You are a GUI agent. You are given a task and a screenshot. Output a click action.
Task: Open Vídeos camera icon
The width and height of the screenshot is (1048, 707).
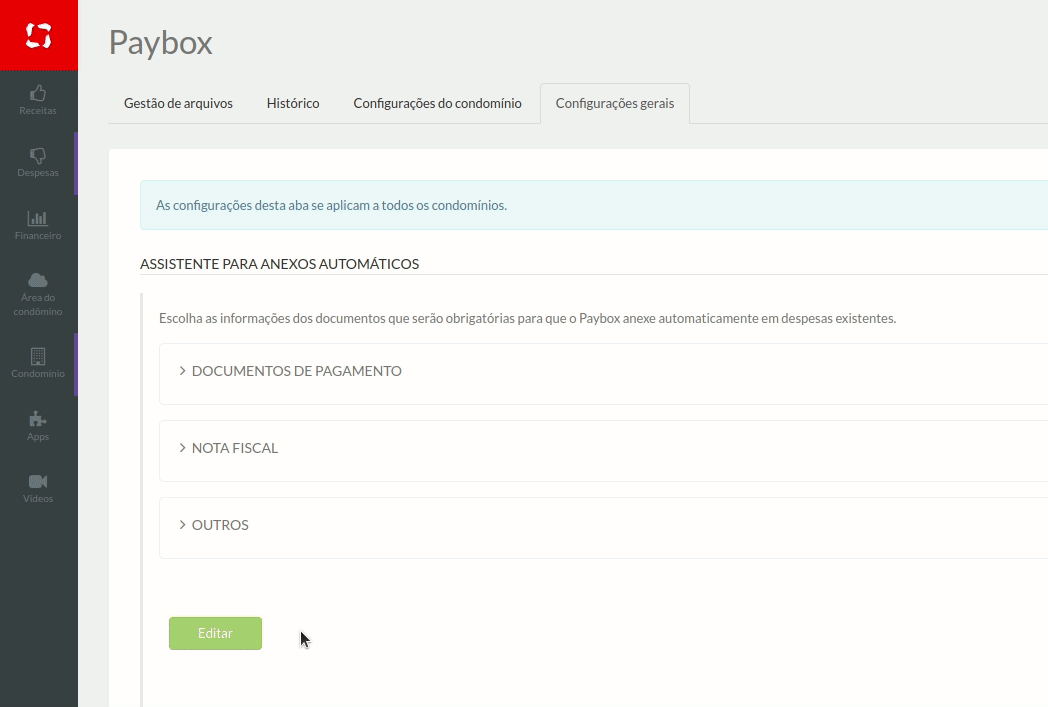38,481
